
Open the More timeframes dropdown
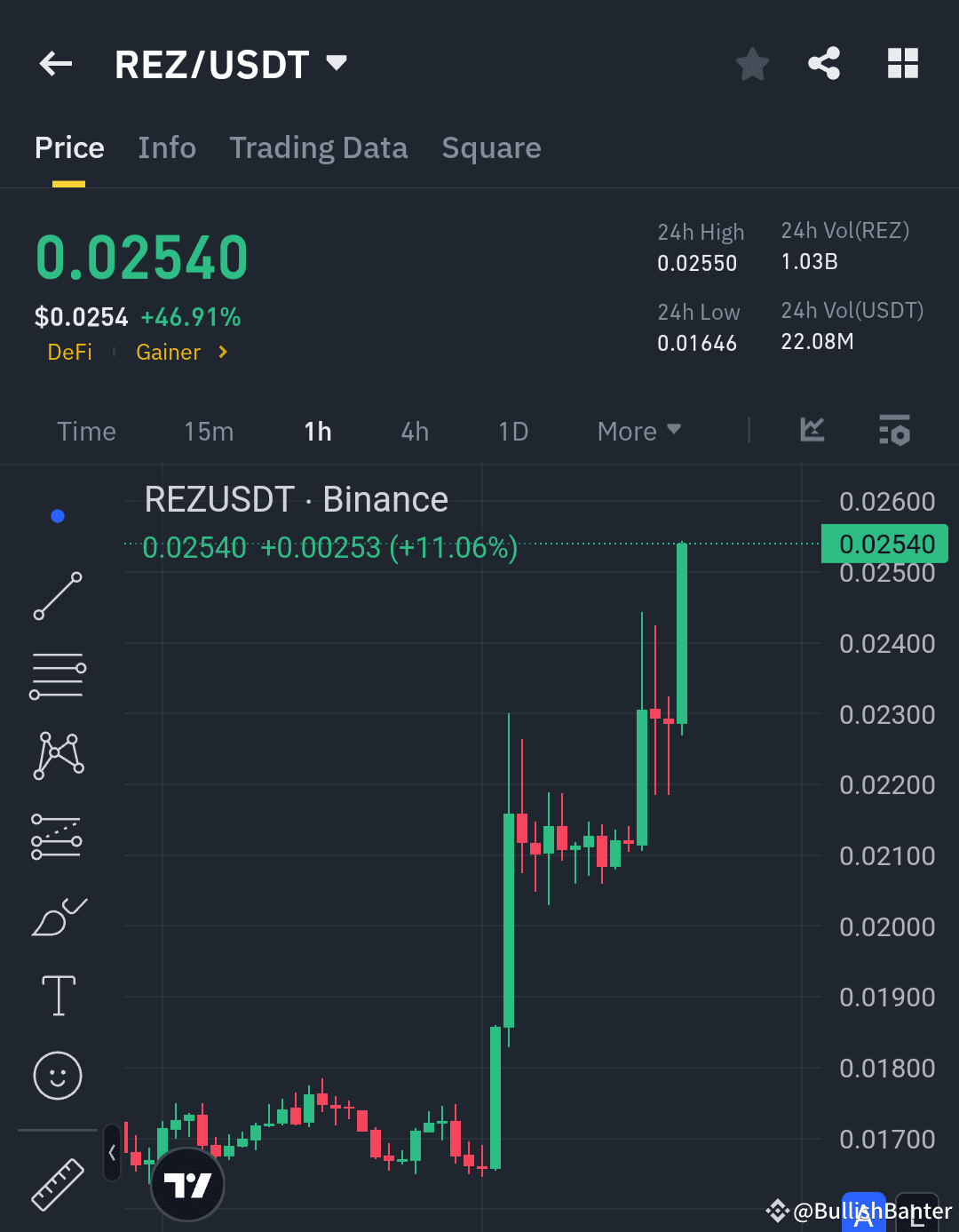click(638, 431)
